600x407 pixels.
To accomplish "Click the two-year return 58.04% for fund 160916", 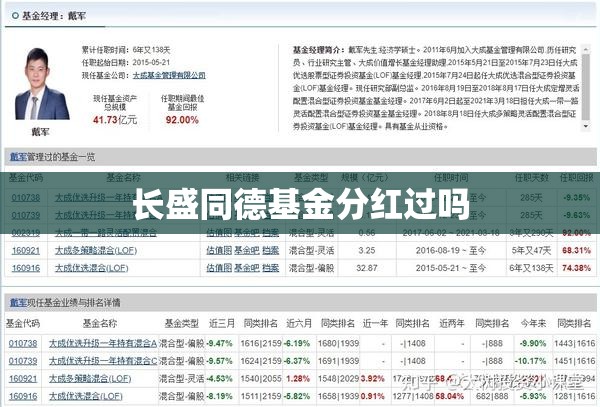I will click(450, 396).
